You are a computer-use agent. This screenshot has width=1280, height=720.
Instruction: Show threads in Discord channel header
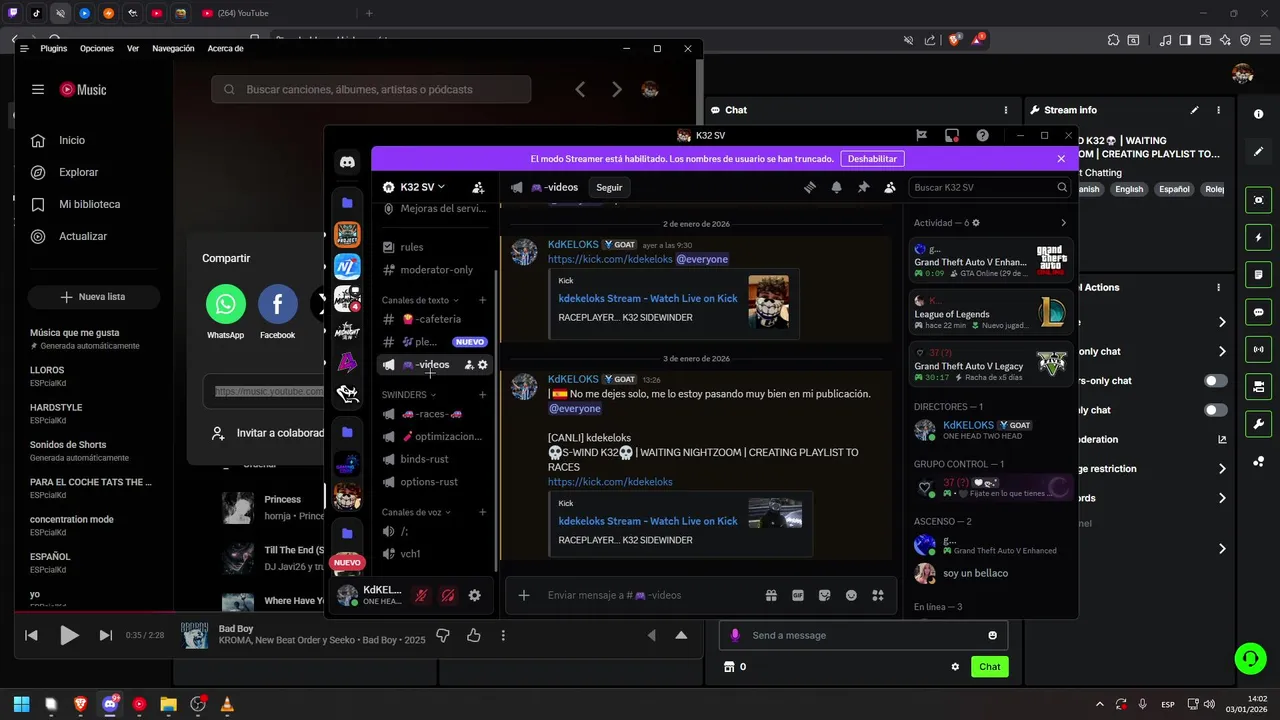coord(810,187)
